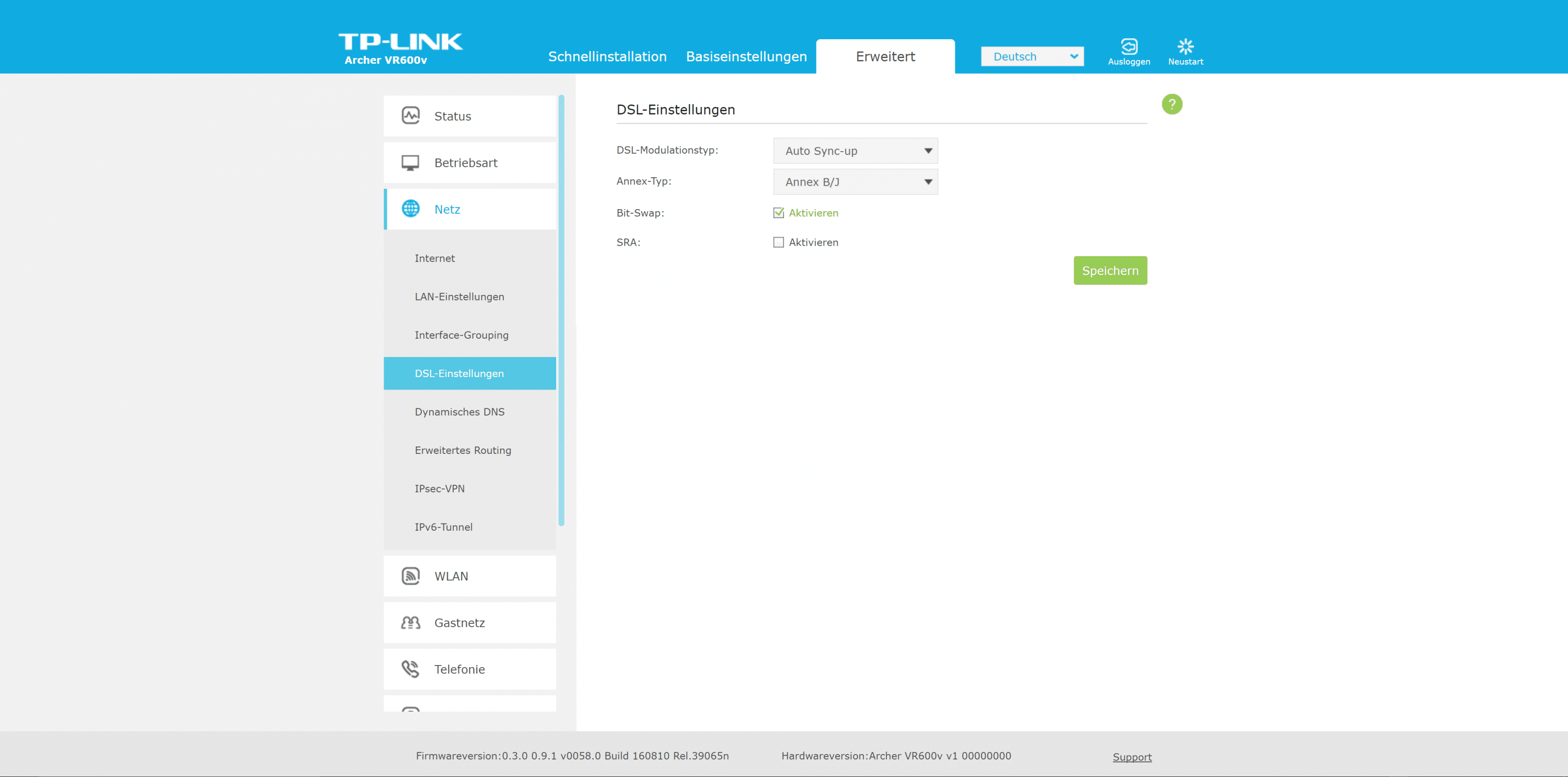This screenshot has height=777, width=1568.
Task: Click the Gastnetz people icon
Action: [411, 622]
